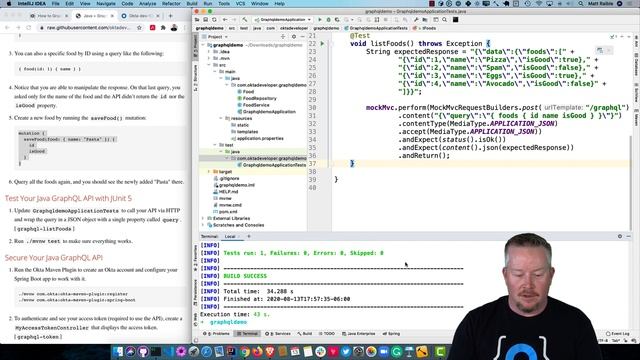The width and height of the screenshot is (640, 360).
Task: Select the Local terminal tab
Action: 230,236
